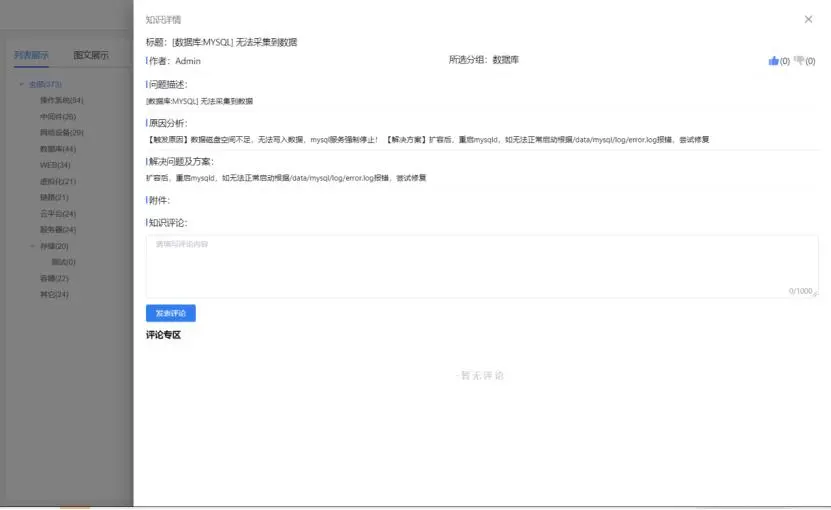Viewport: 831px width, 510px height.
Task: Click the 问题描述 section heading
Action: 167,84
